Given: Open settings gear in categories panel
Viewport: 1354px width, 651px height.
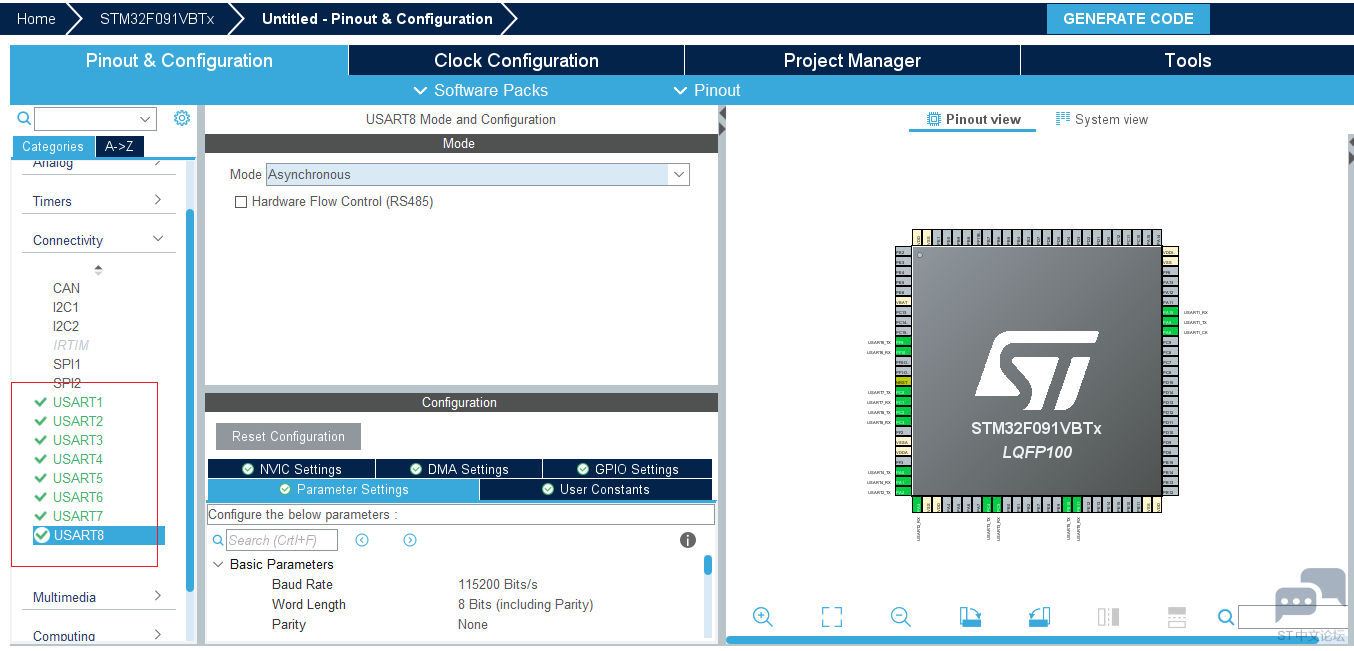Looking at the screenshot, I should [x=181, y=118].
